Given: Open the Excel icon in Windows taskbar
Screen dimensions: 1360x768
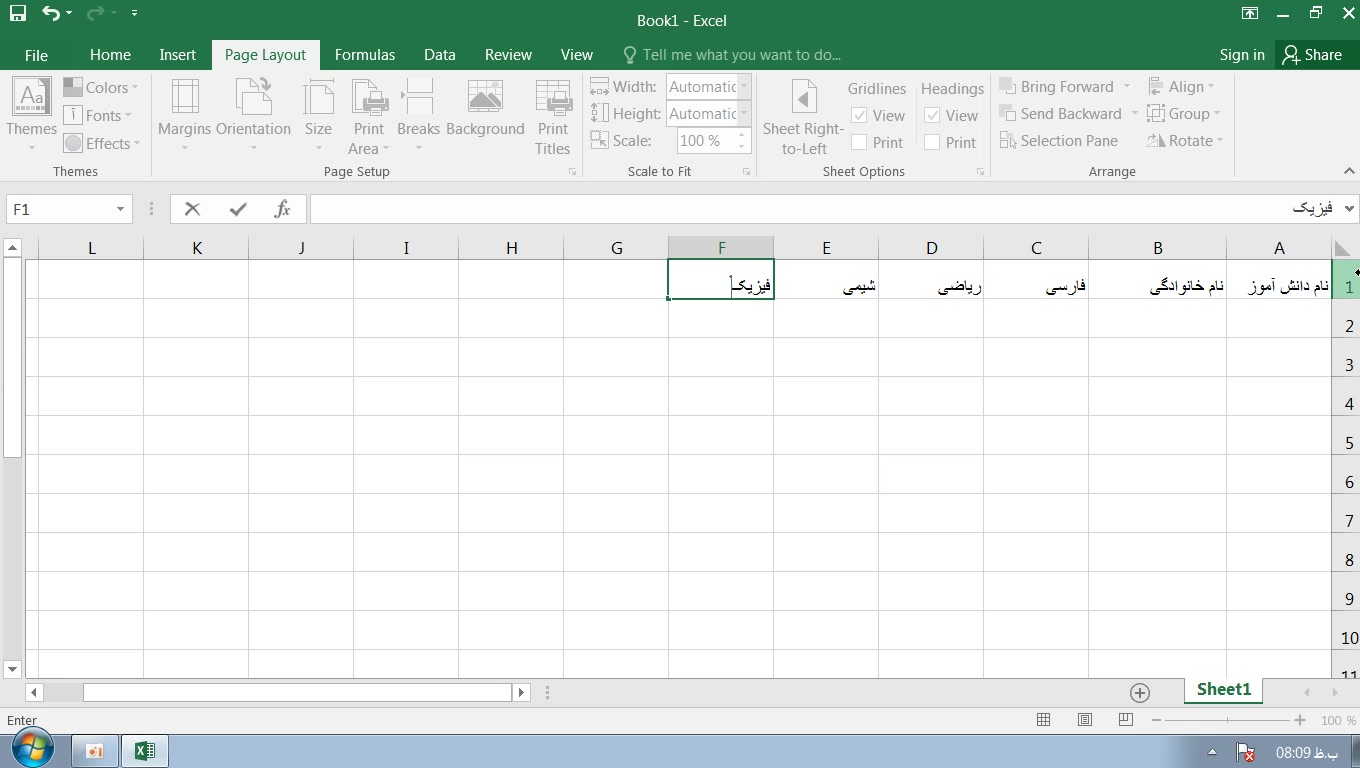Looking at the screenshot, I should pyautogui.click(x=144, y=751).
